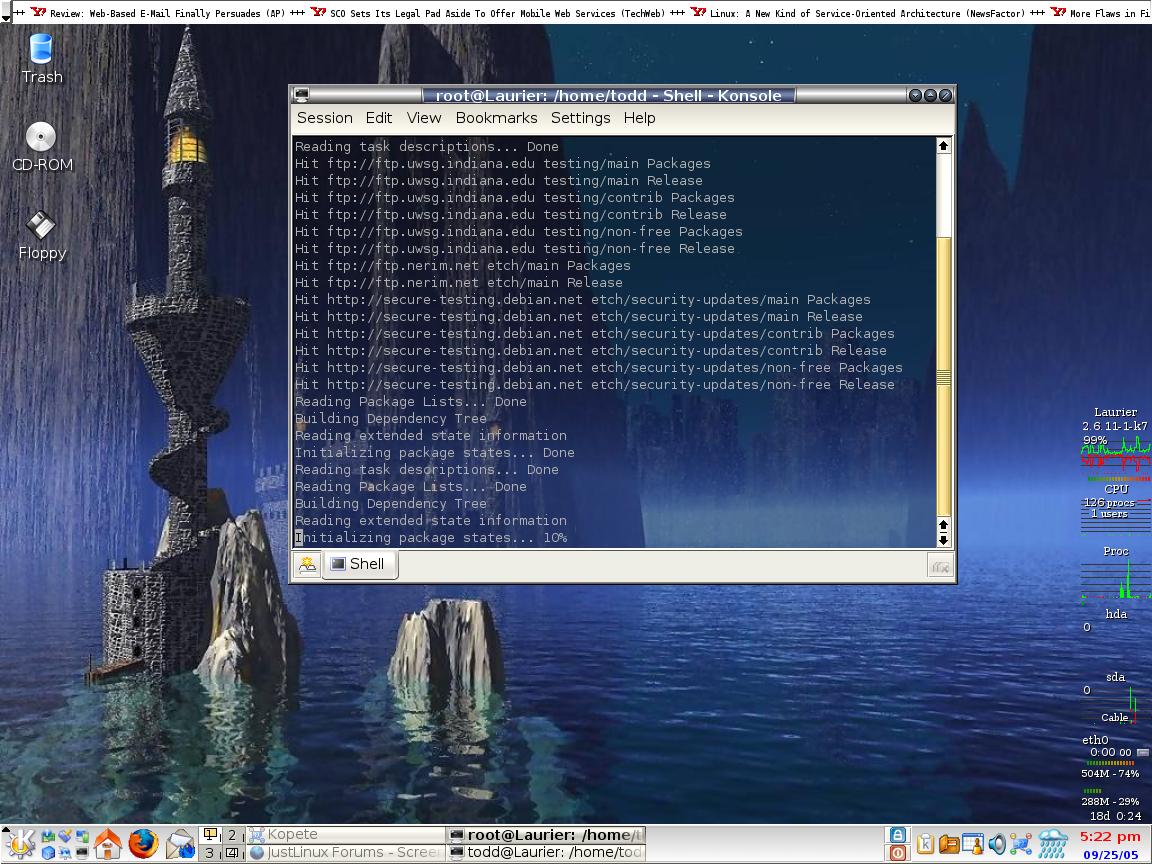Click the 504M - 74% memory meter
1152x864 pixels.
click(x=1110, y=774)
